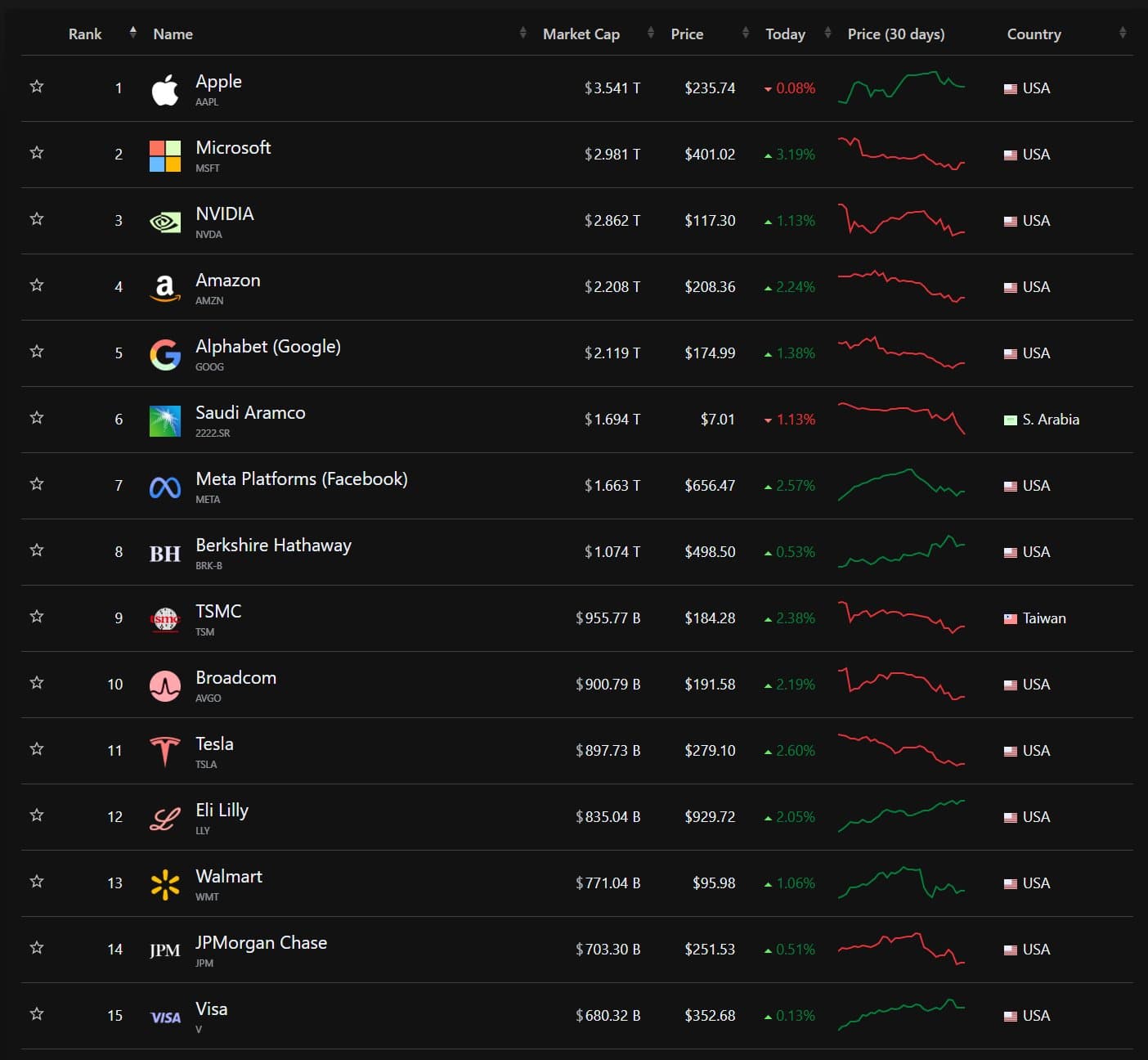The height and width of the screenshot is (1060, 1148).
Task: Click the NVIDIA eye logo
Action: (165, 222)
